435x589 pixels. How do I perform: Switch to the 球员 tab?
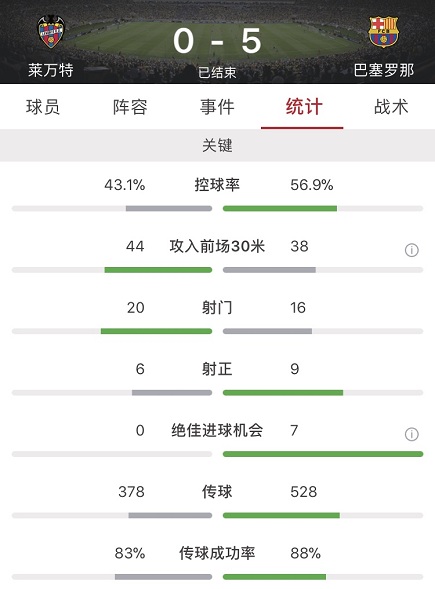[43, 107]
